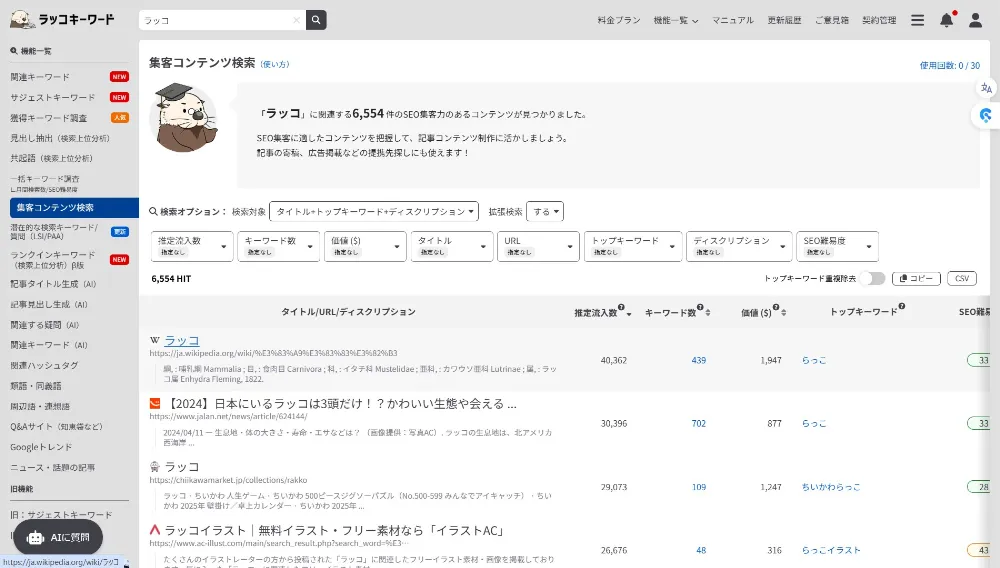
Task: Expand 推定流入数 filter dropdown
Action: pos(192,246)
